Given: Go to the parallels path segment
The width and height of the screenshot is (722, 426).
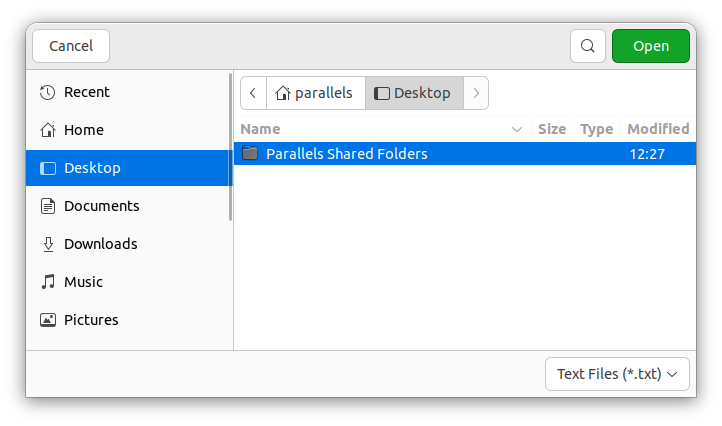Looking at the screenshot, I should tap(315, 93).
